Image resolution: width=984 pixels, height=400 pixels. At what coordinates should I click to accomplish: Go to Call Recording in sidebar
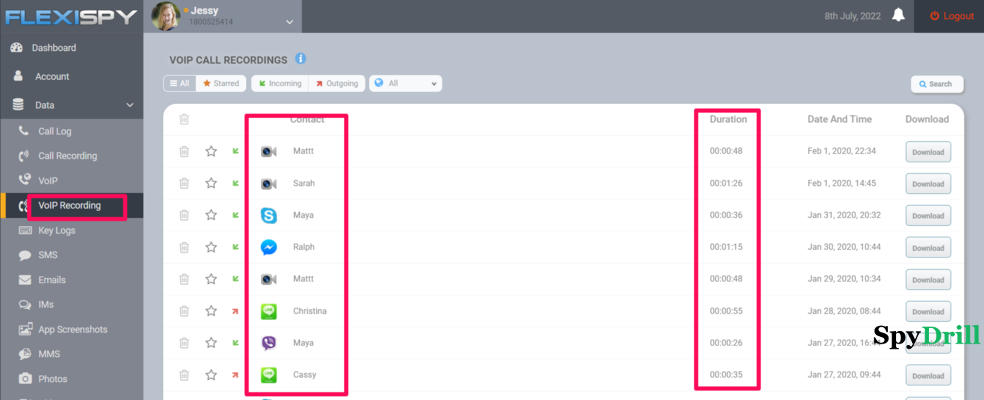coord(67,156)
